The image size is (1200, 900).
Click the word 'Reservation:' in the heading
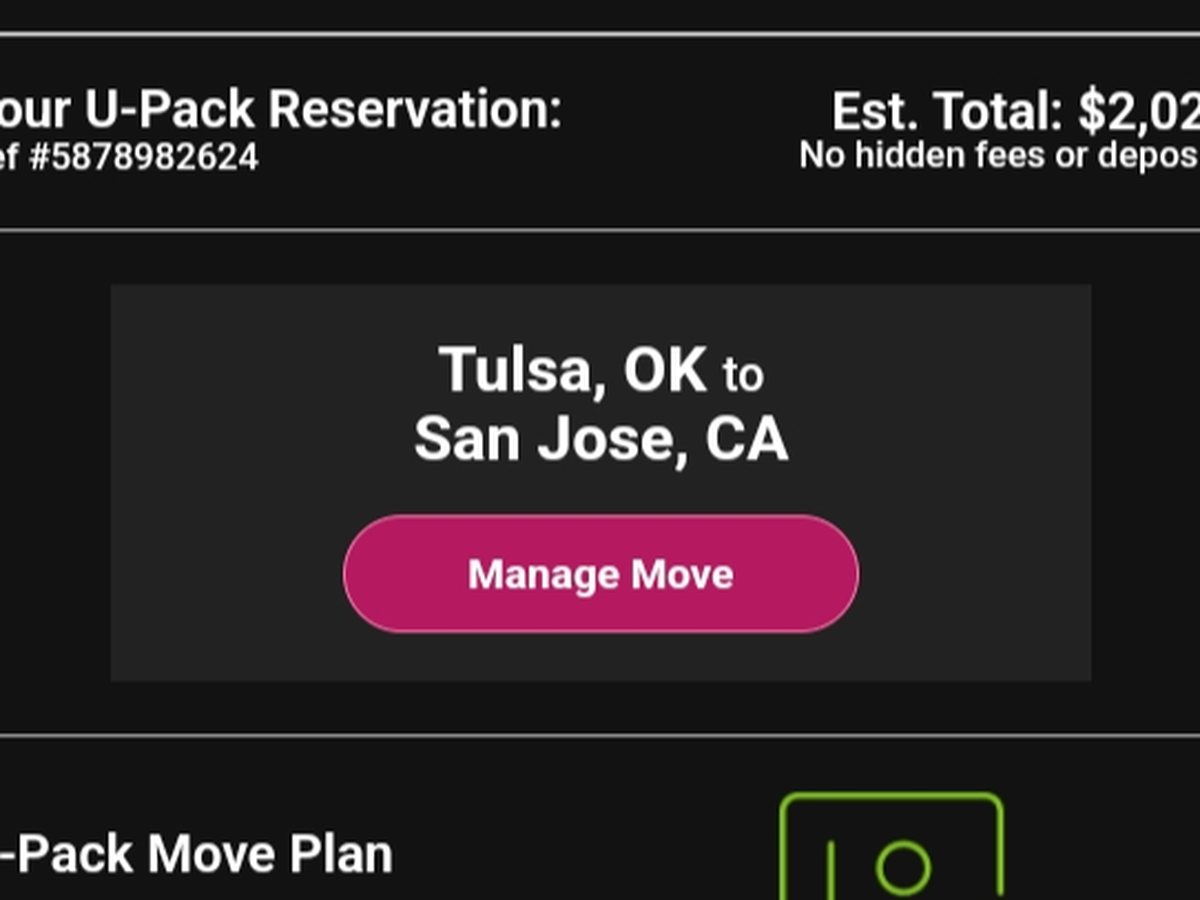(x=416, y=110)
